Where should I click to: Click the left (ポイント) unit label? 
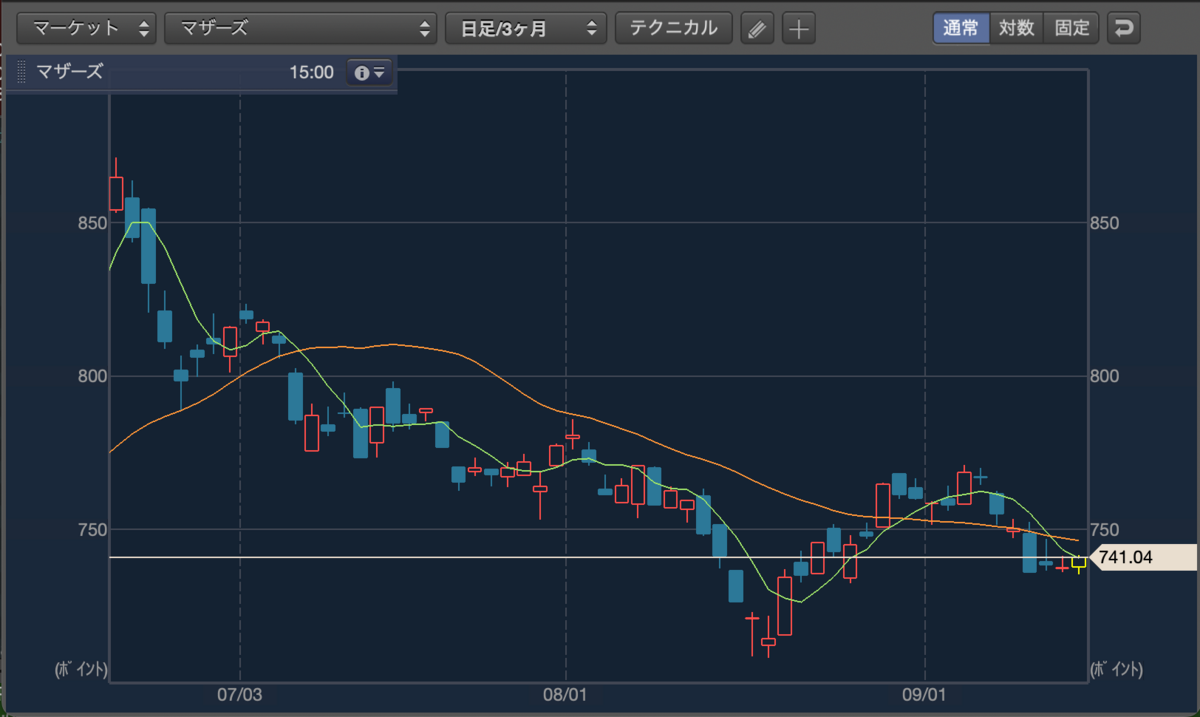(81, 669)
